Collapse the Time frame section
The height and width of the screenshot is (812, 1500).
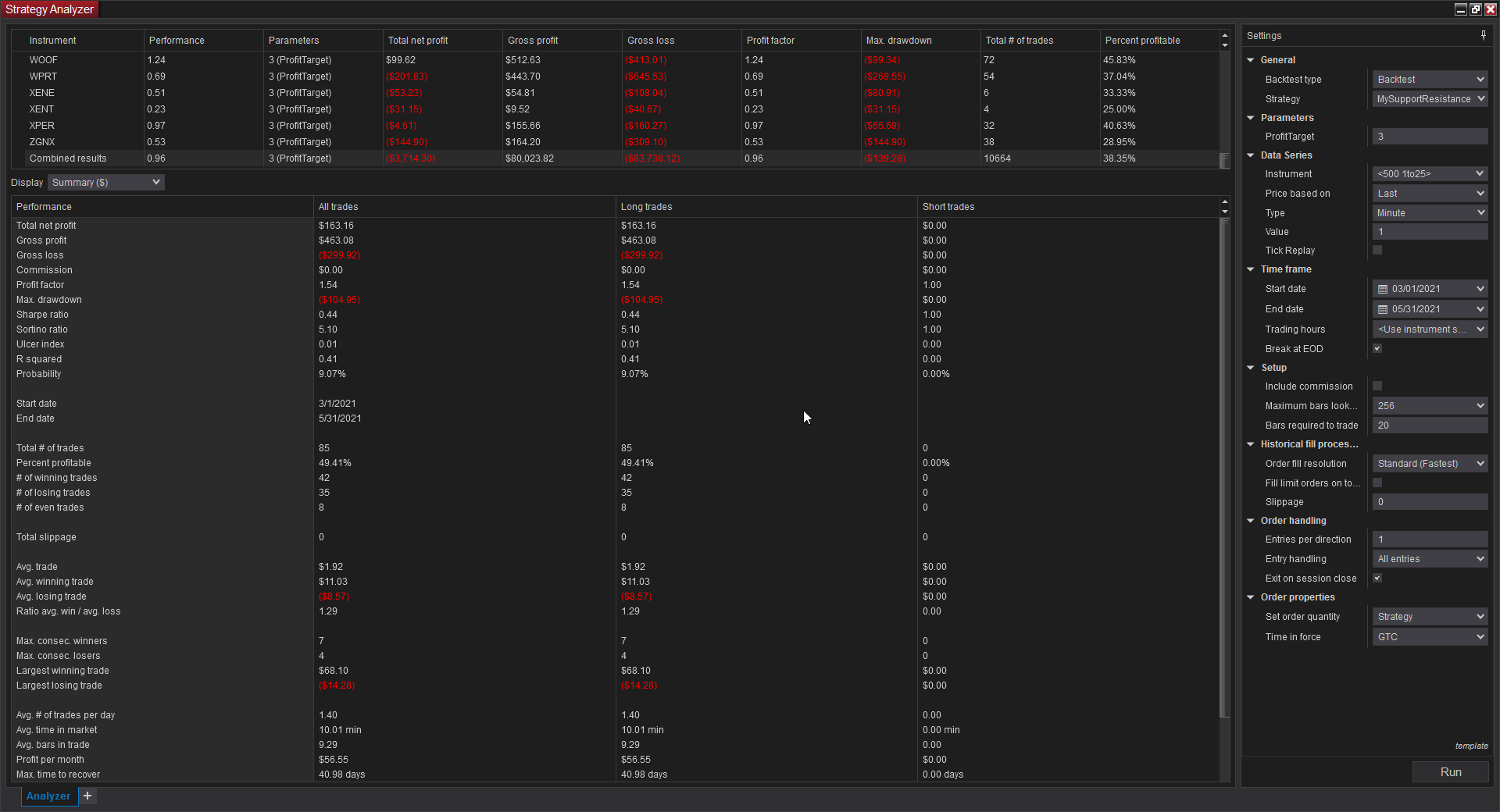[1251, 269]
